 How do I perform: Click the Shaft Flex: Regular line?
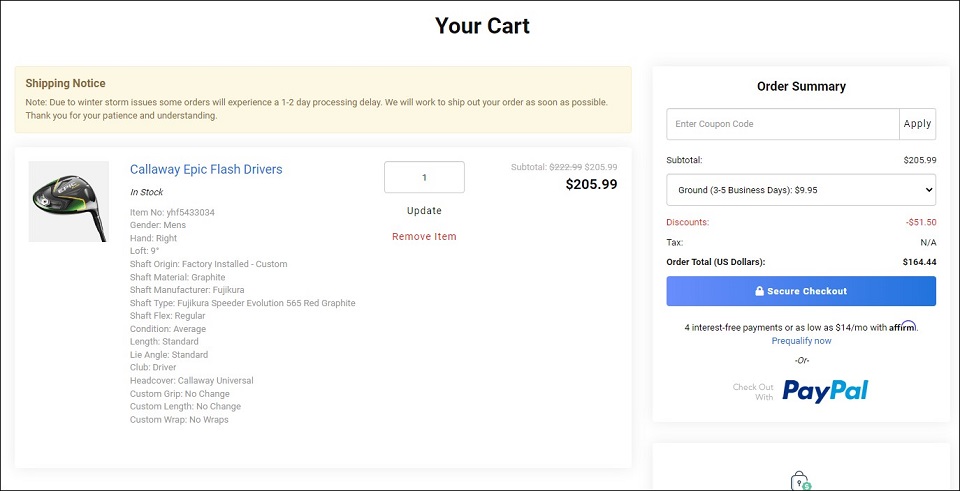[x=168, y=316]
